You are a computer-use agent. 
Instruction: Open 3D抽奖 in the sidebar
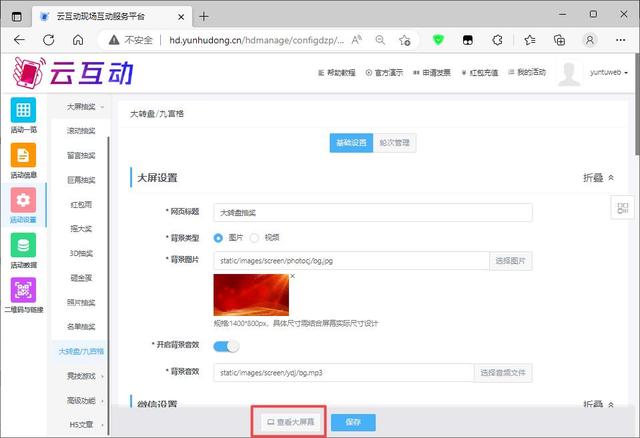pyautogui.click(x=81, y=253)
